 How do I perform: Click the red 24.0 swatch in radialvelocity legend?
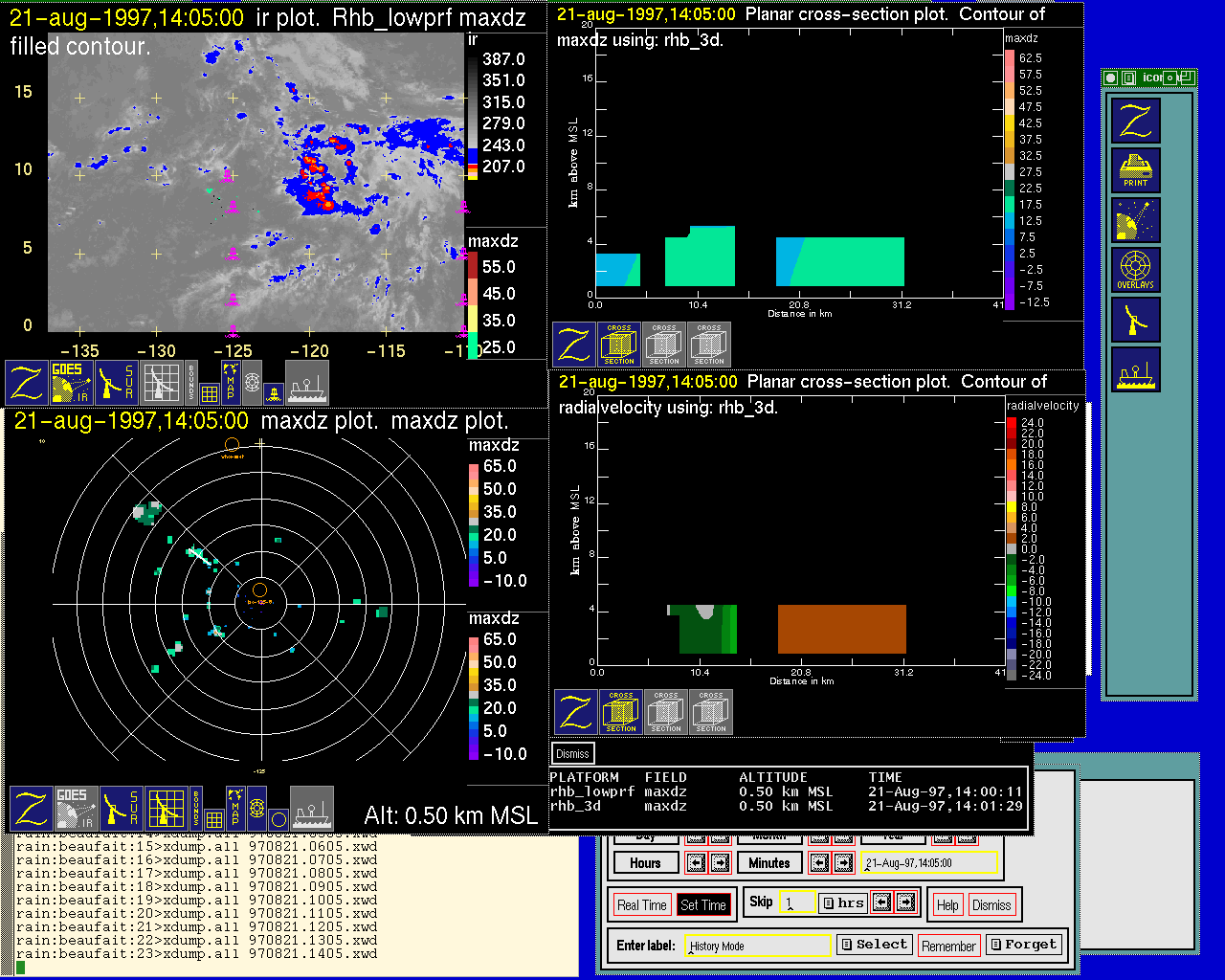(x=1012, y=422)
